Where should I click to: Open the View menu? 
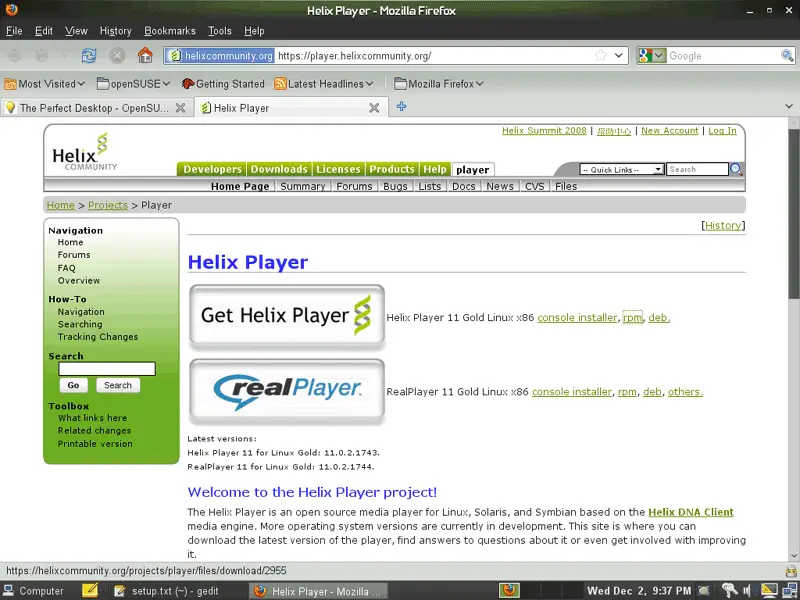76,31
